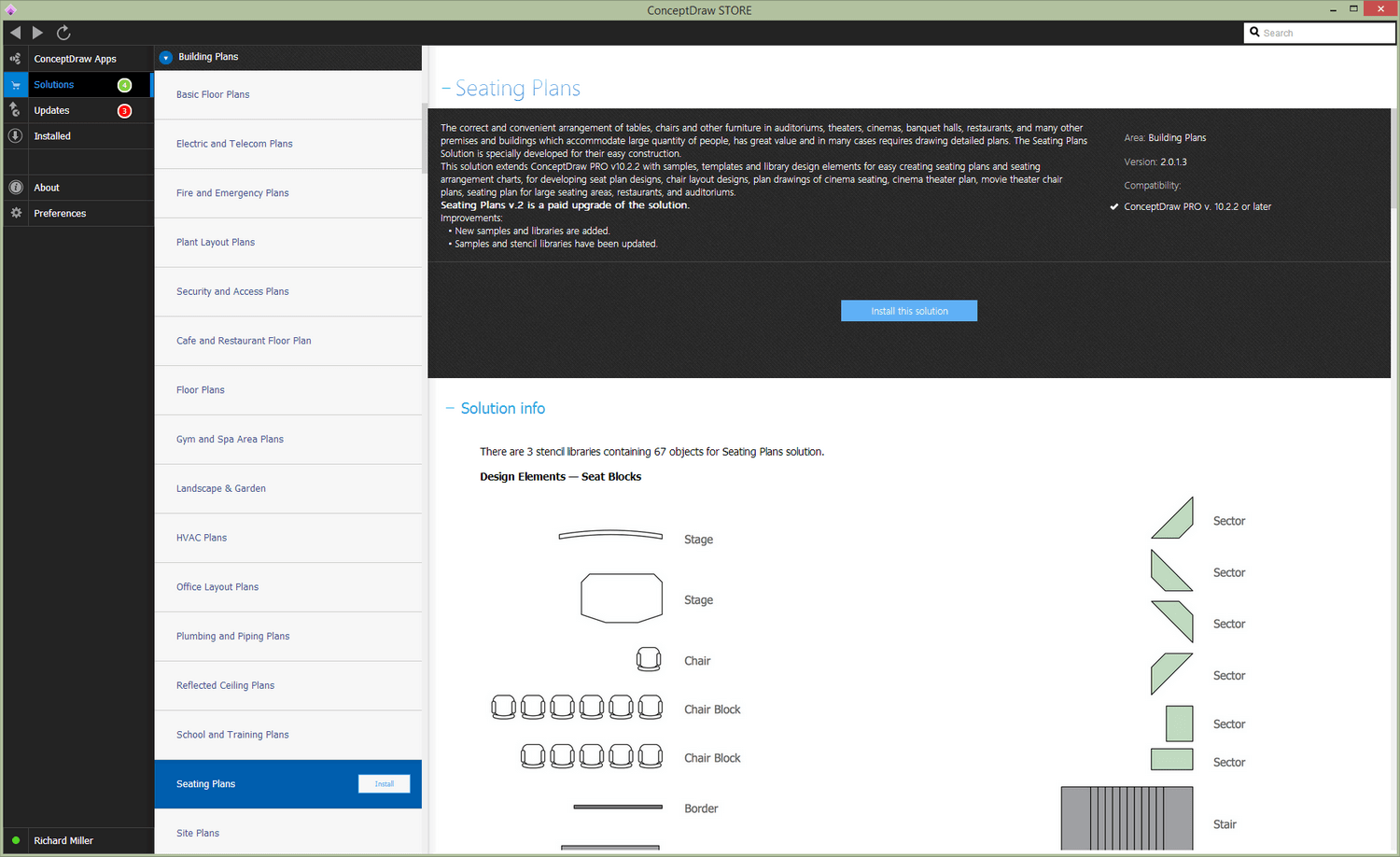The width and height of the screenshot is (1400, 857).
Task: Click Install button in Seating Plans row
Action: (x=384, y=784)
